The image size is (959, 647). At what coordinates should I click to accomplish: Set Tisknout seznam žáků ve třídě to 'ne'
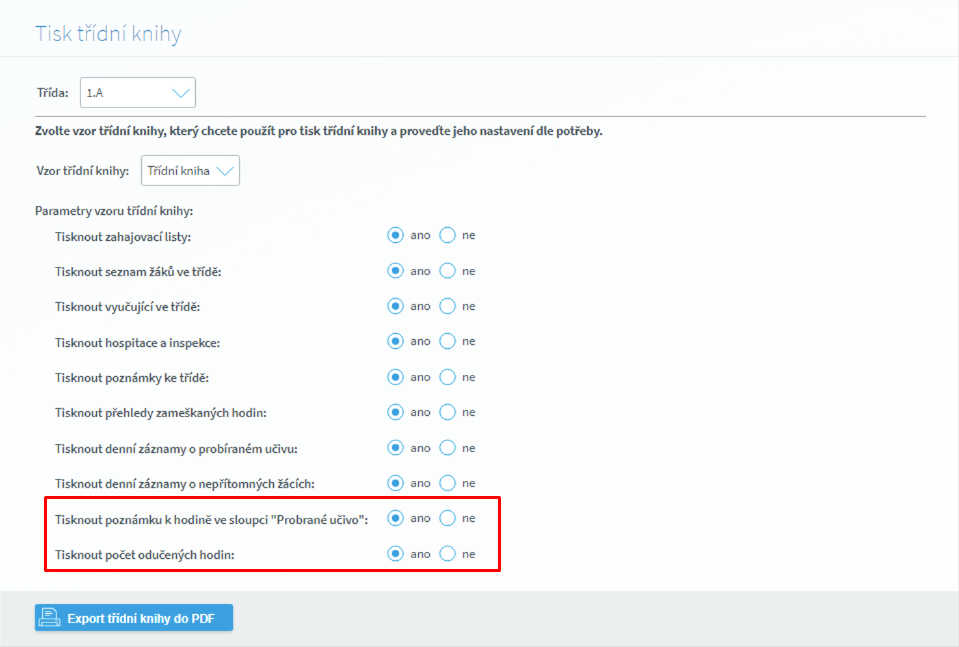pyautogui.click(x=448, y=271)
